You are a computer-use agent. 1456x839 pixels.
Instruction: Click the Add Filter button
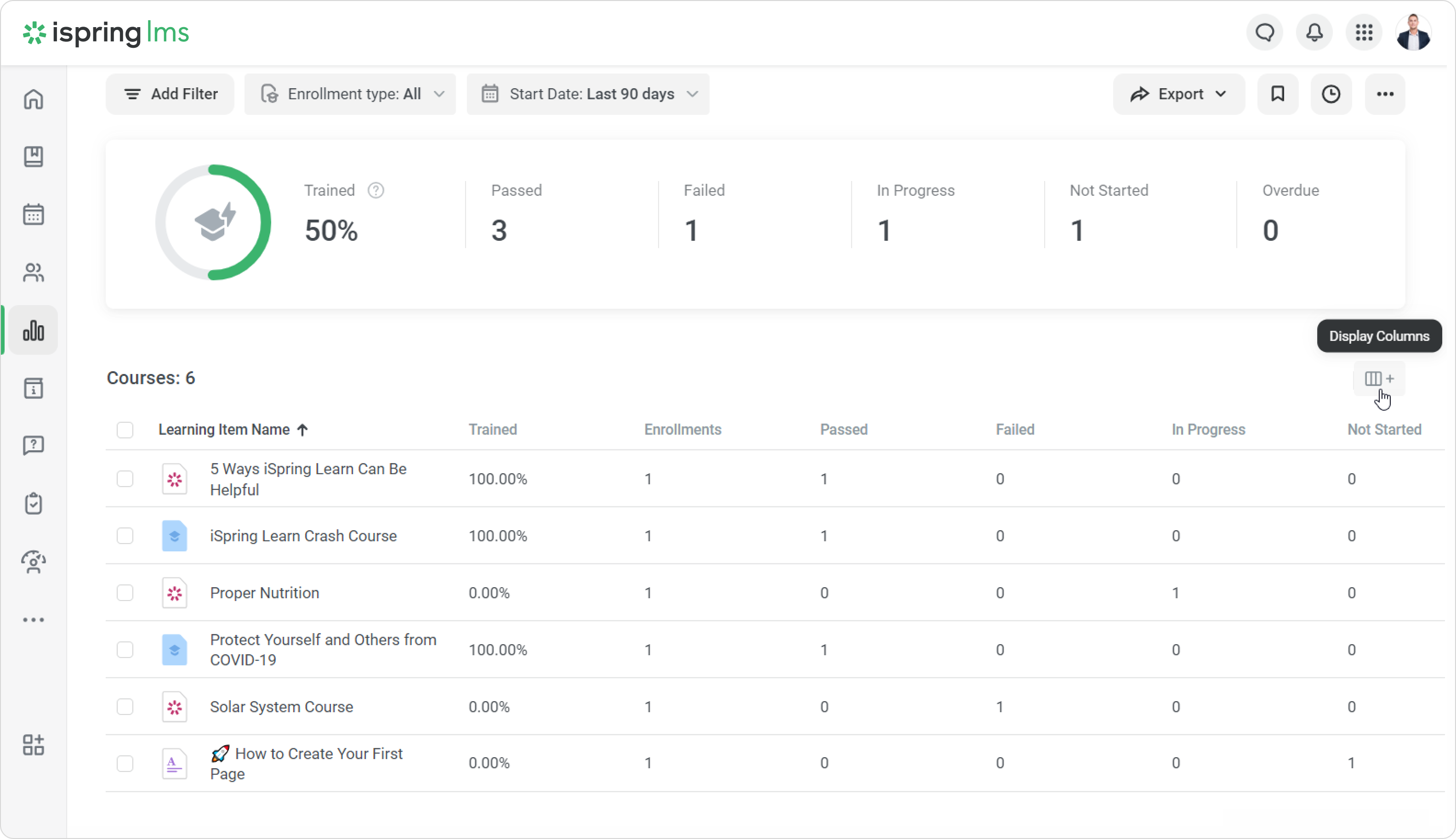170,94
